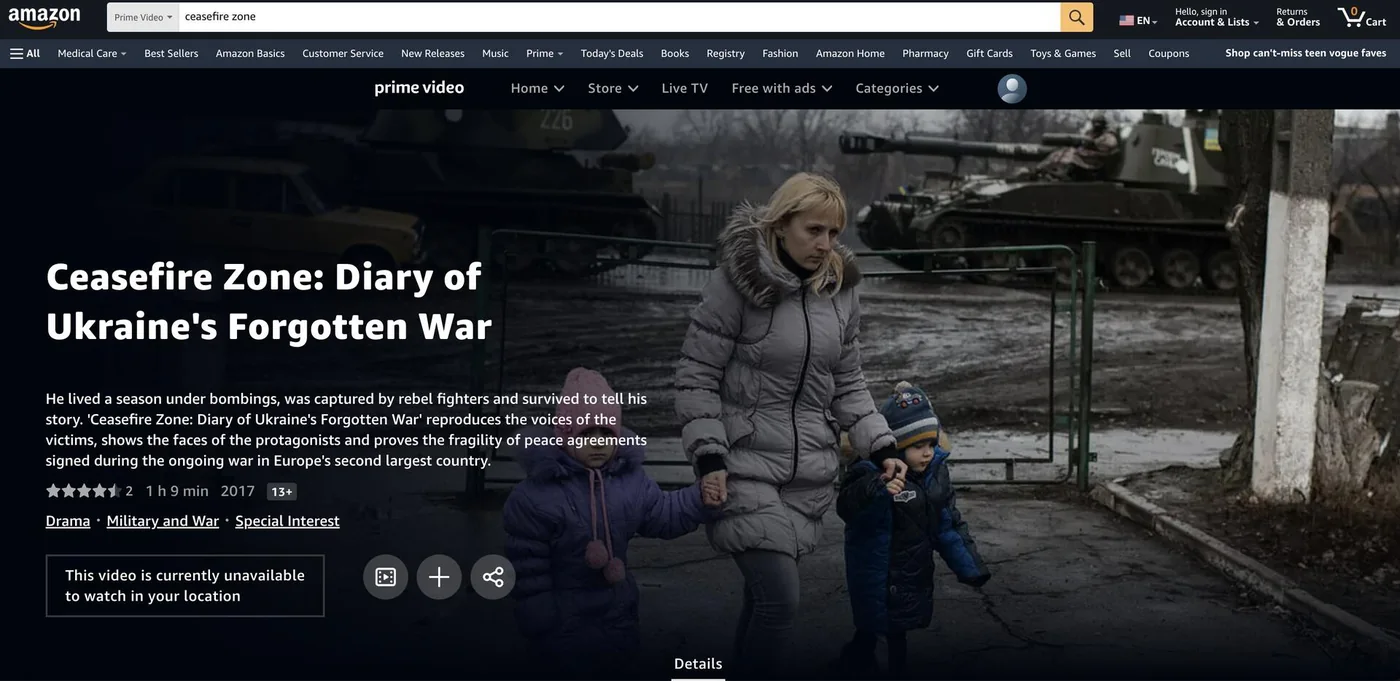This screenshot has width=1400, height=681.
Task: Open the EN language flag selector
Action: (x=1138, y=20)
